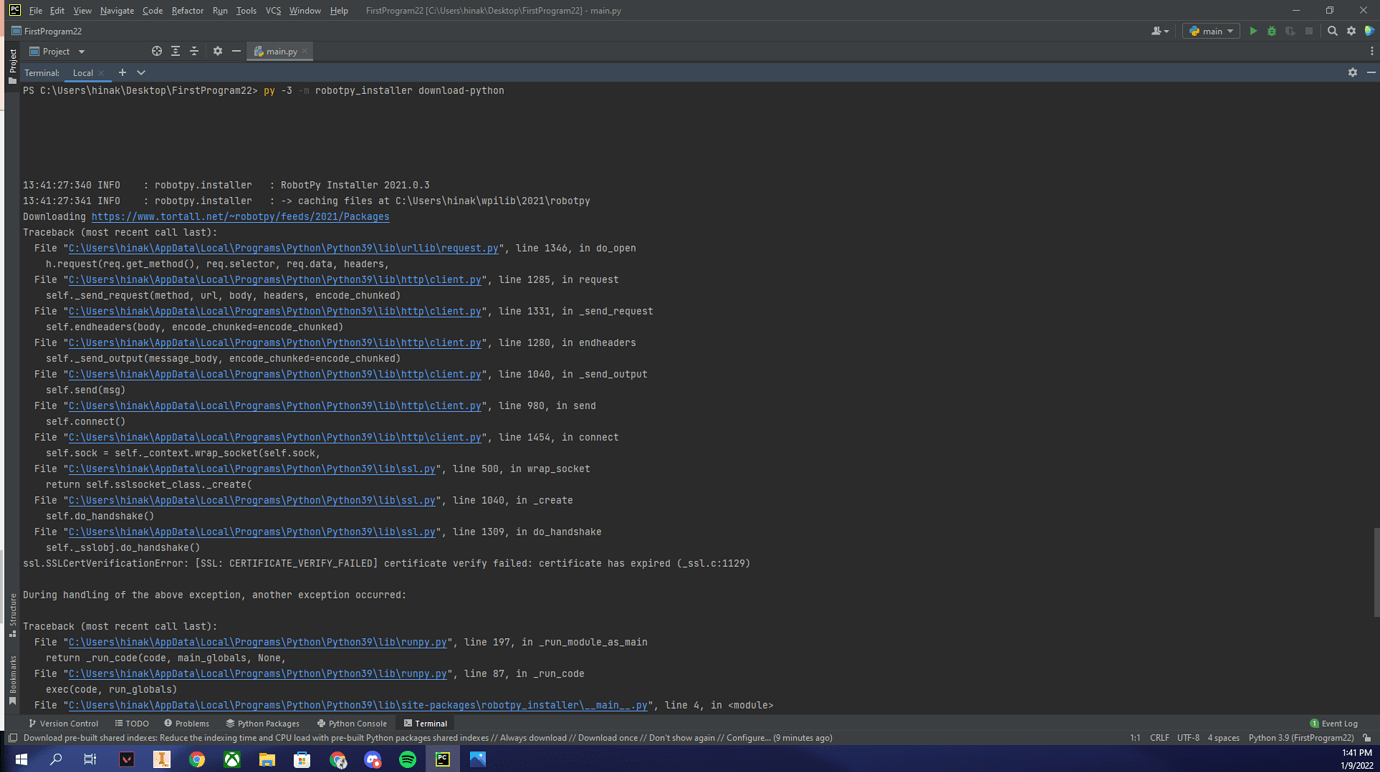The image size is (1380, 772).
Task: Open Spotify from the Windows taskbar
Action: (407, 760)
